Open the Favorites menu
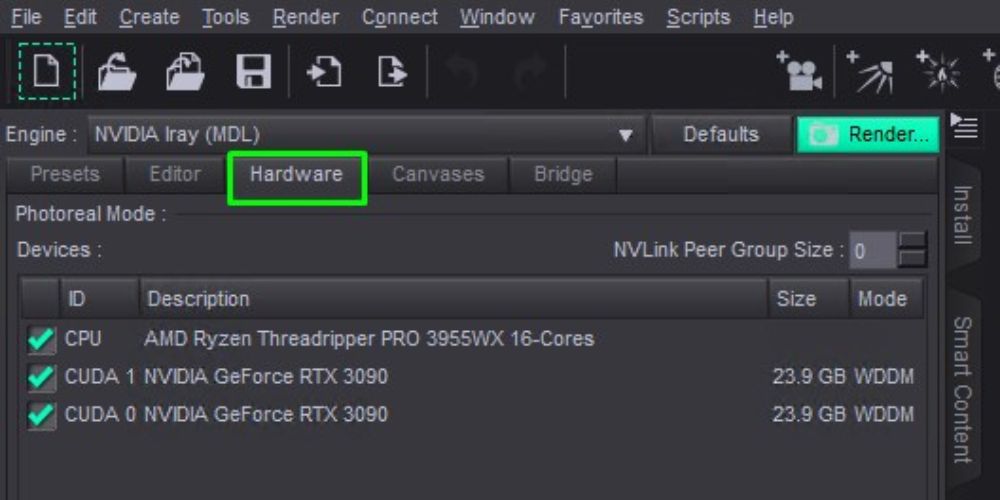The width and height of the screenshot is (1000, 500). (601, 17)
